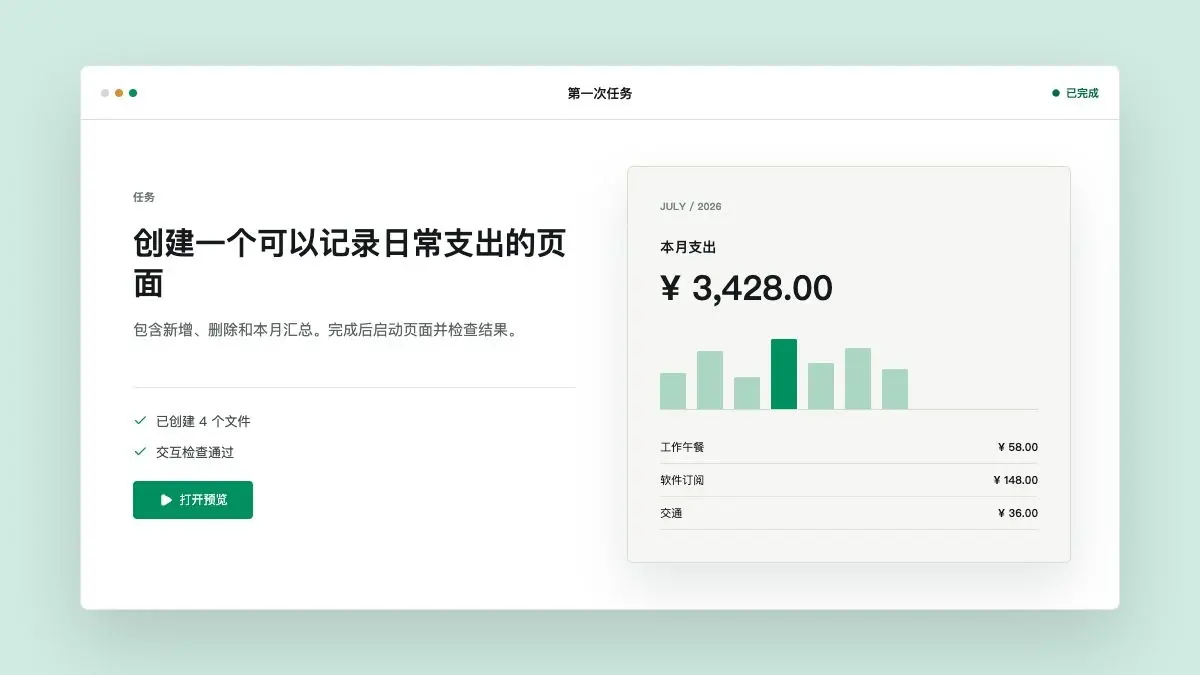The image size is (1200, 675).
Task: Click the play icon in 打开预览
Action: tap(166, 500)
